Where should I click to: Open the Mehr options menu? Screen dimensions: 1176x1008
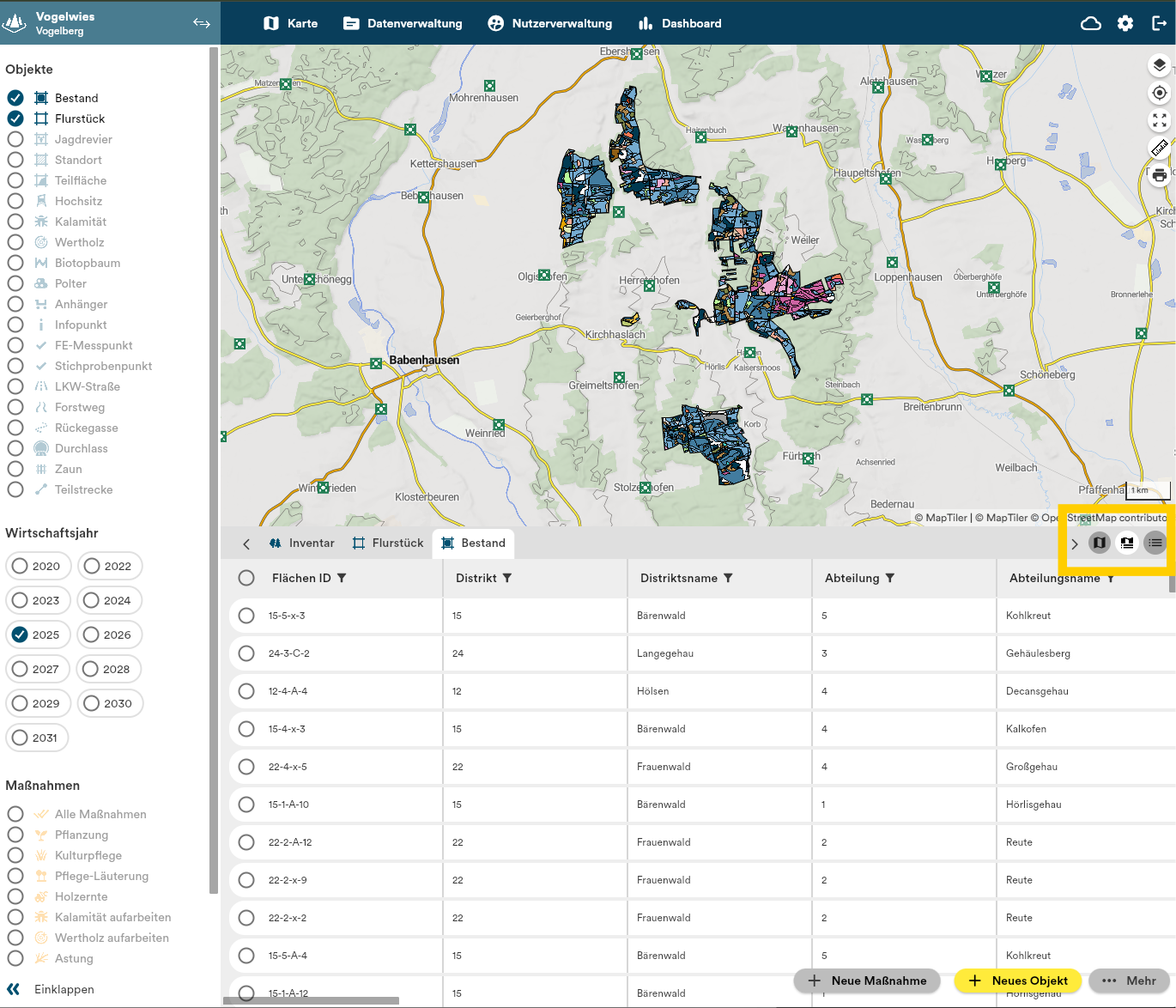(x=1130, y=981)
